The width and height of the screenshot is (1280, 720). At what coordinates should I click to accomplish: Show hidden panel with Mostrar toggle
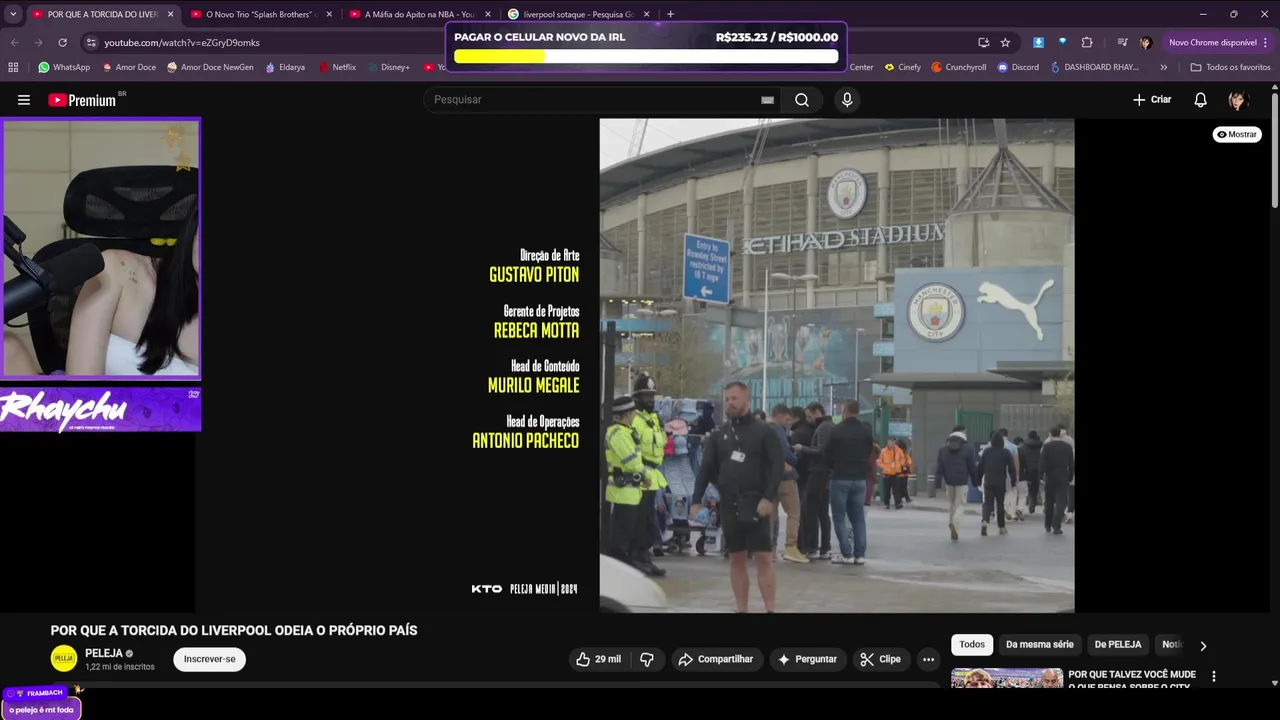[x=1237, y=134]
